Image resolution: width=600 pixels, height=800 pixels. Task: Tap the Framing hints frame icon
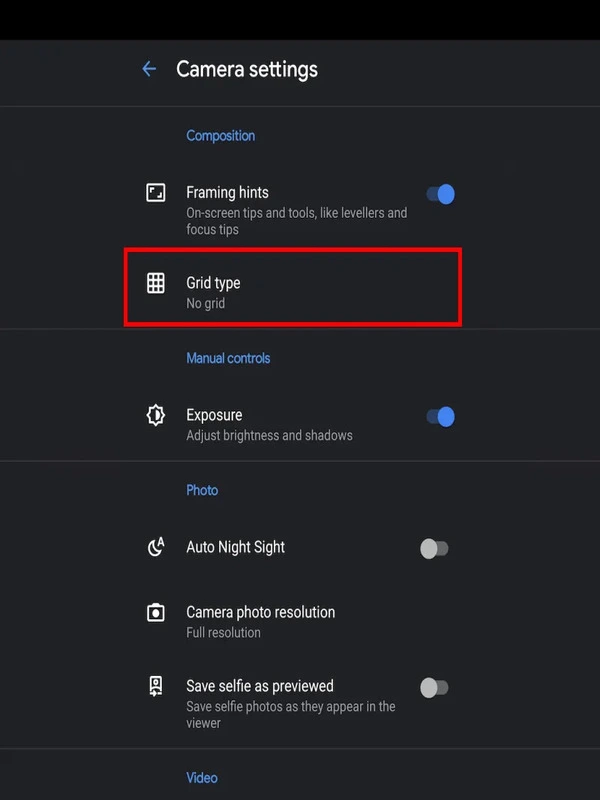click(156, 193)
